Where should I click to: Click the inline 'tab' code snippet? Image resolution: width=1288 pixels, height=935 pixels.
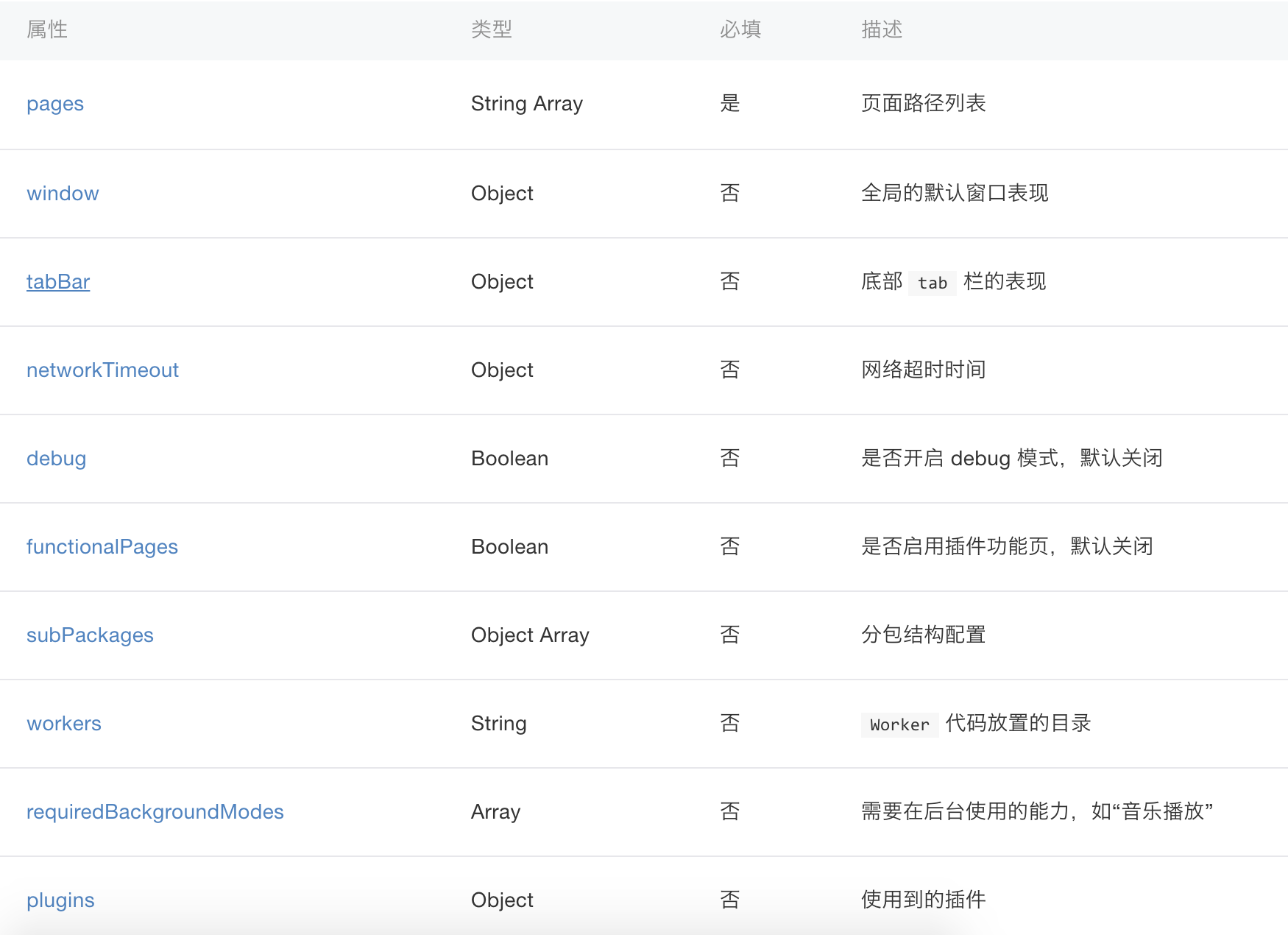pyautogui.click(x=932, y=283)
